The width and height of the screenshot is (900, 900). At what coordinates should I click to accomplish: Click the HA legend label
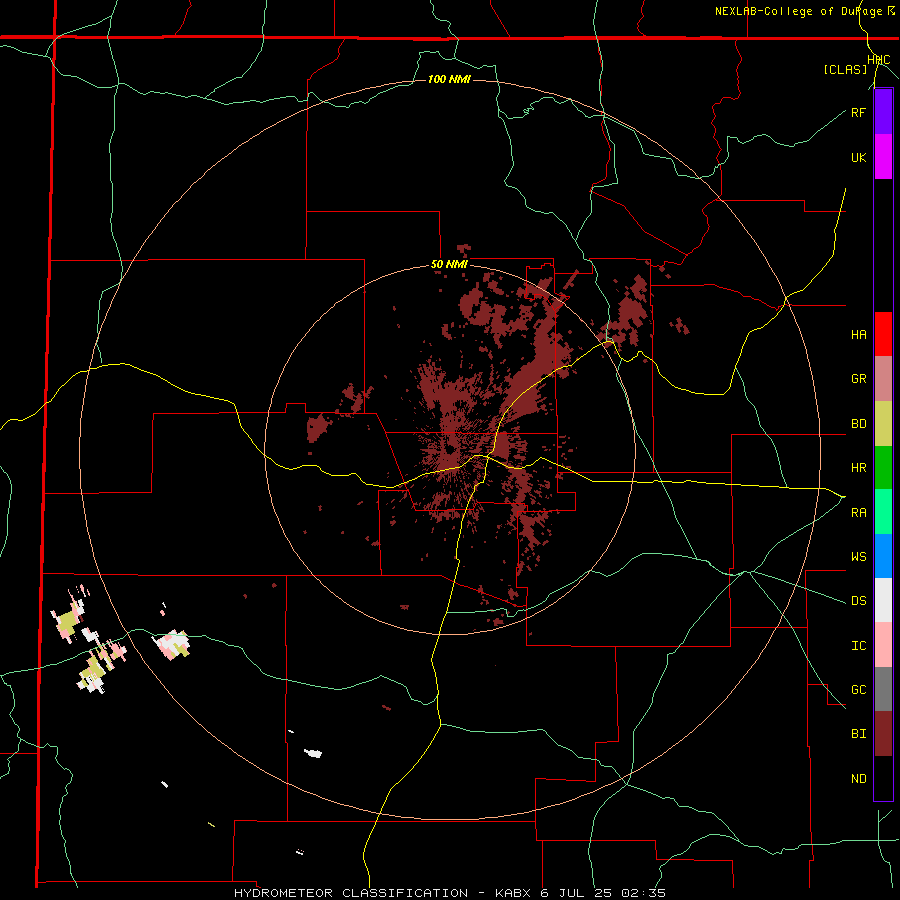pyautogui.click(x=858, y=335)
